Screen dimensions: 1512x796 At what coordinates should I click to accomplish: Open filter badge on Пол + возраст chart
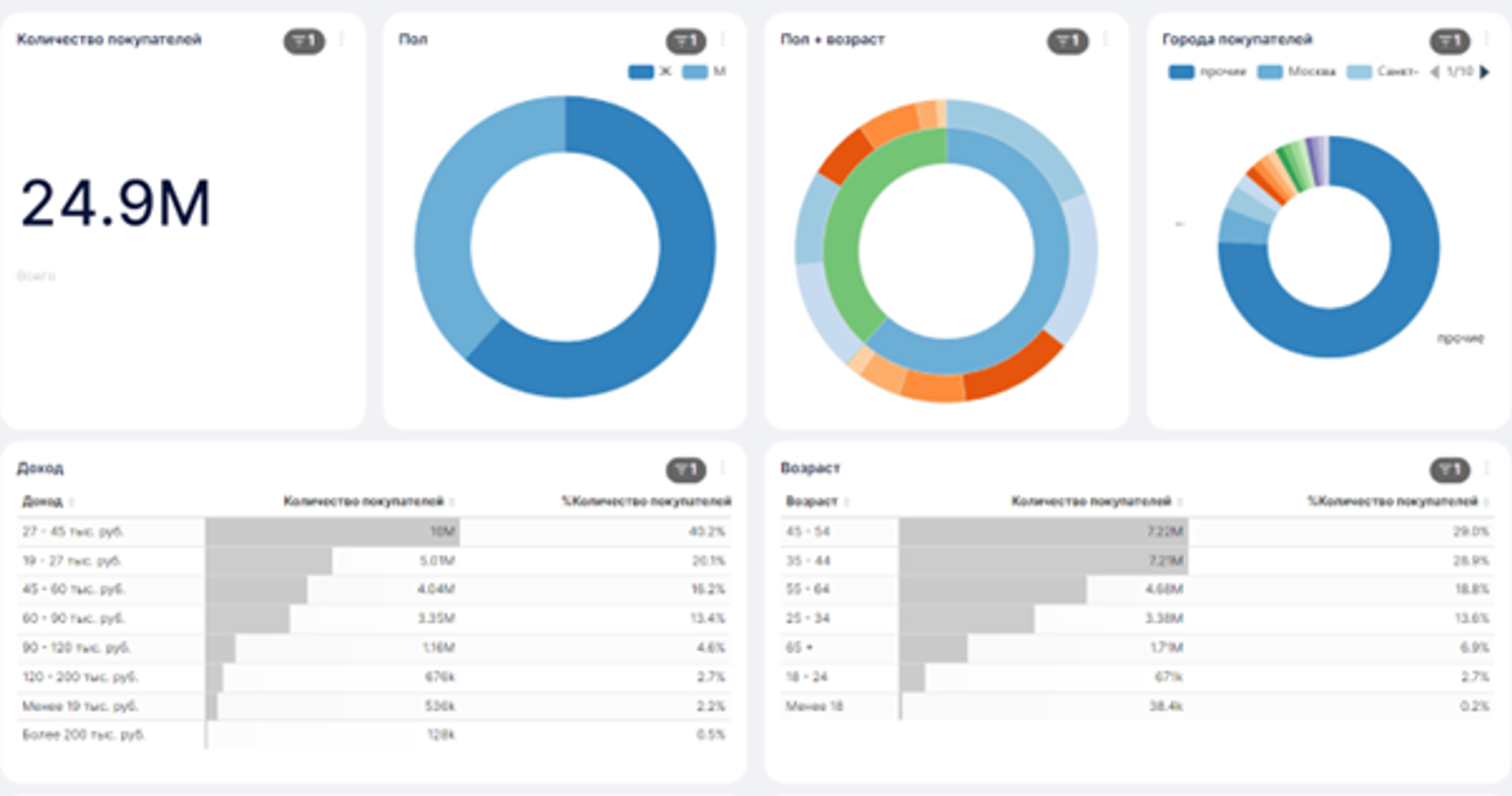(x=1067, y=41)
